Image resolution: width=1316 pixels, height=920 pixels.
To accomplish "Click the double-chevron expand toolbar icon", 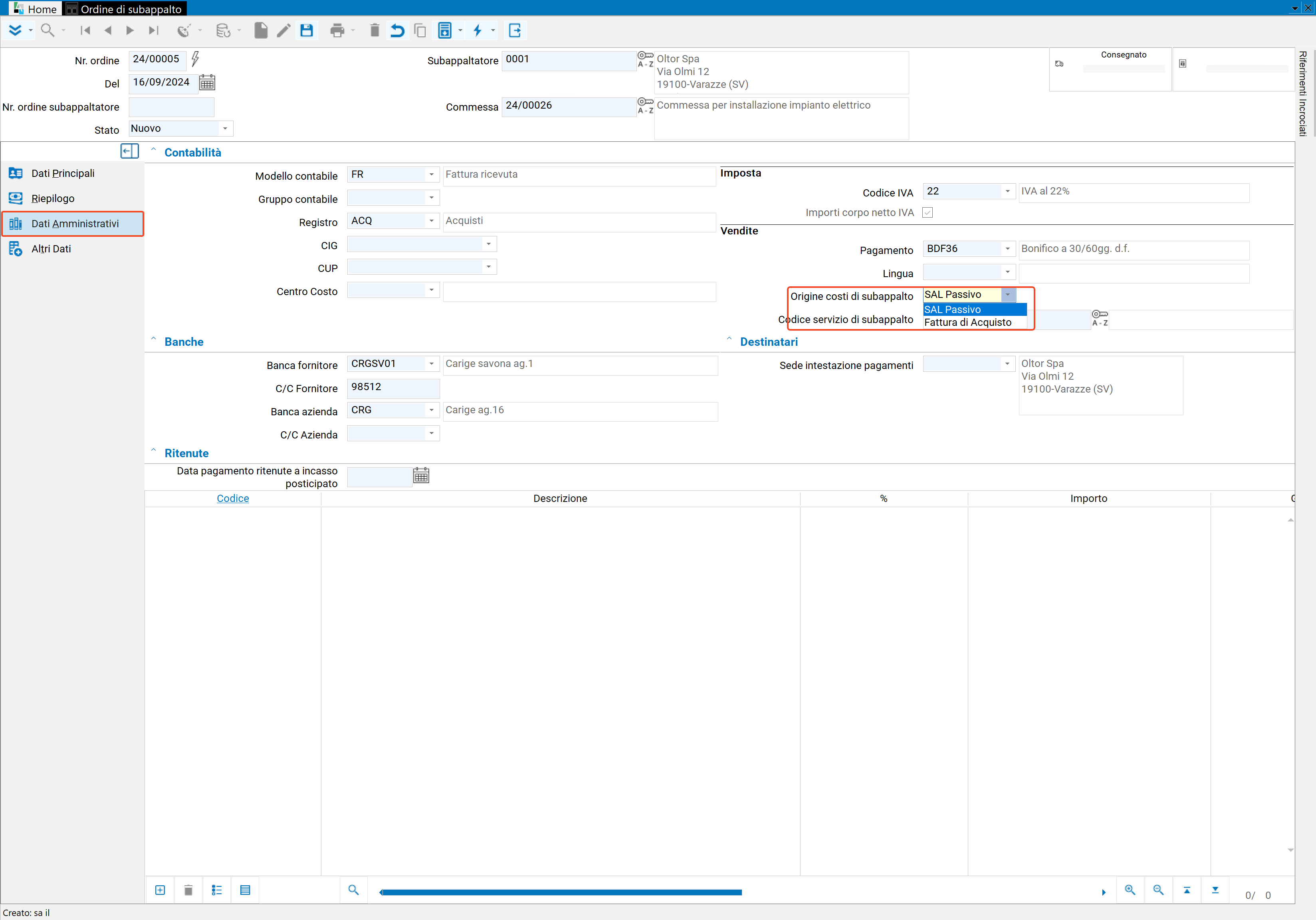I will pyautogui.click(x=16, y=30).
